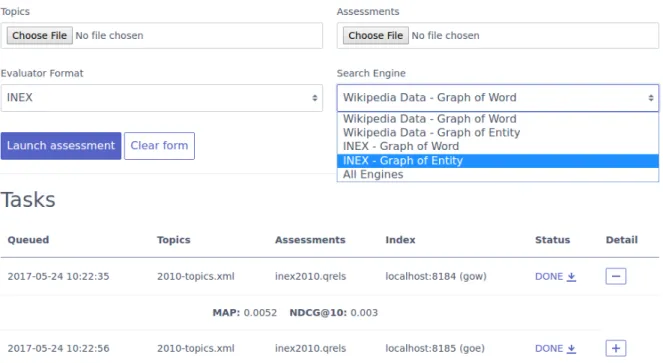This screenshot has width=663, height=363.
Task: Select 'Wikipedia Data - Graph of Word' option in list
Action: [498, 119]
